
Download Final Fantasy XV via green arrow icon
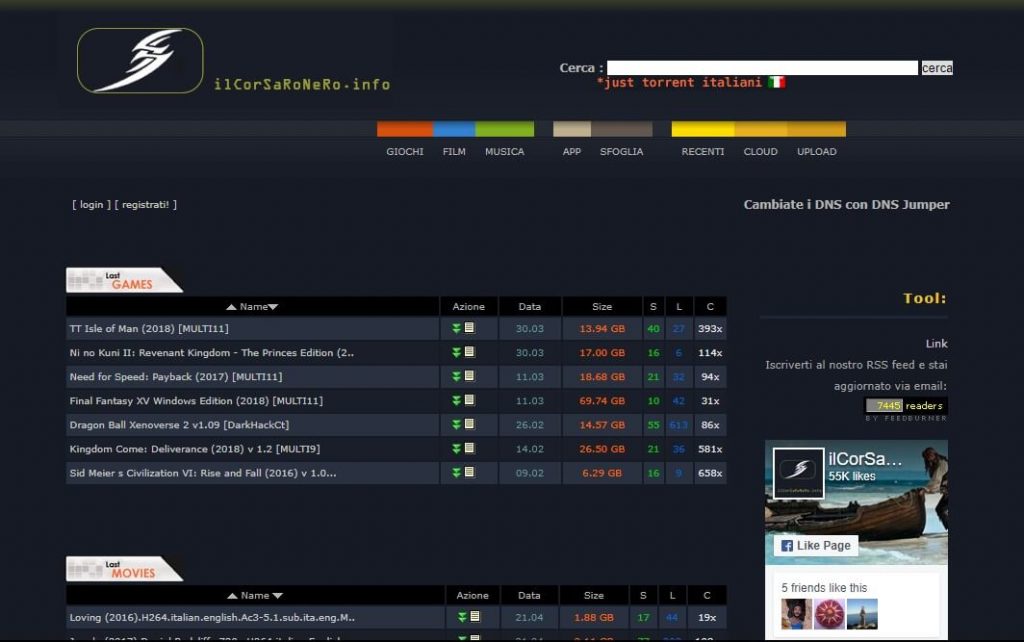coord(456,401)
